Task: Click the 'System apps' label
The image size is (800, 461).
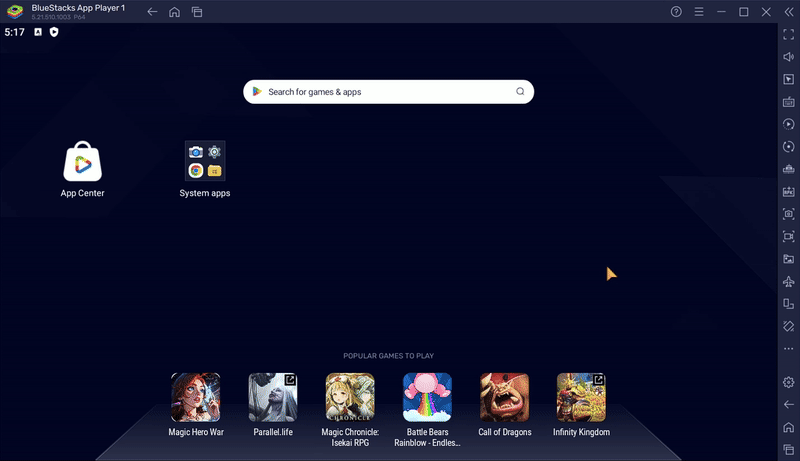Action: [205, 193]
